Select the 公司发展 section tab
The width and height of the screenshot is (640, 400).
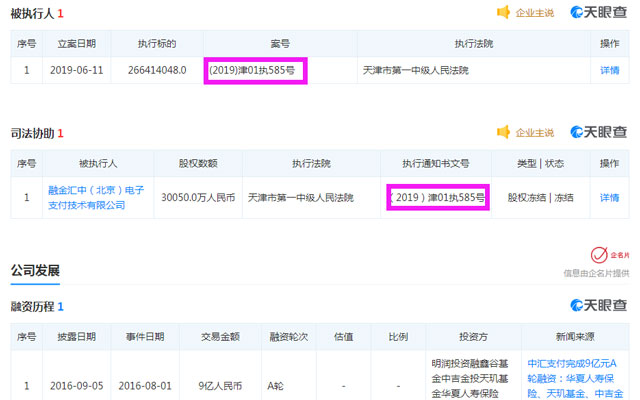pos(35,271)
